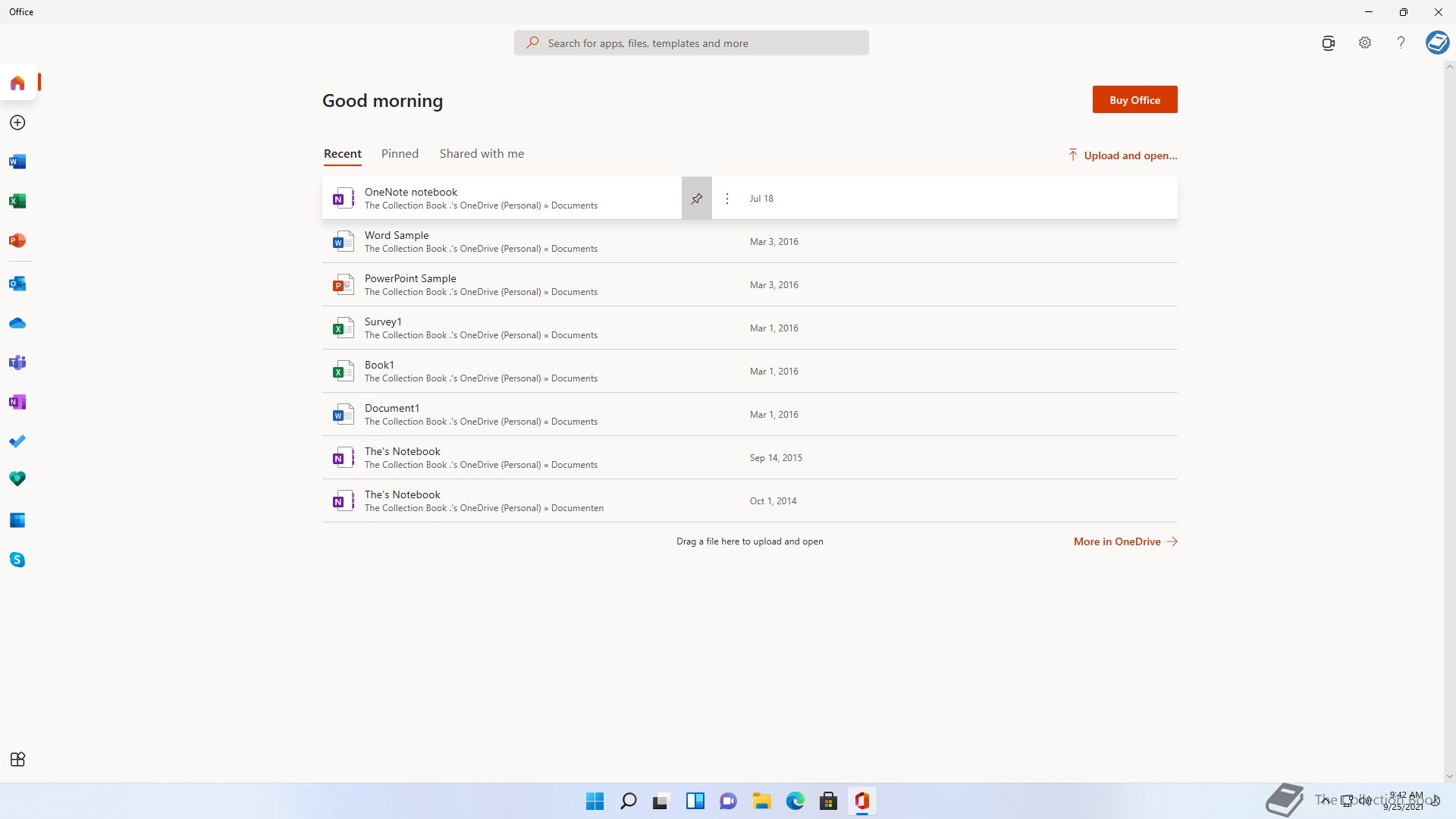Click the Word Sample file icon
Screen dimensions: 1456x819
pyautogui.click(x=343, y=242)
